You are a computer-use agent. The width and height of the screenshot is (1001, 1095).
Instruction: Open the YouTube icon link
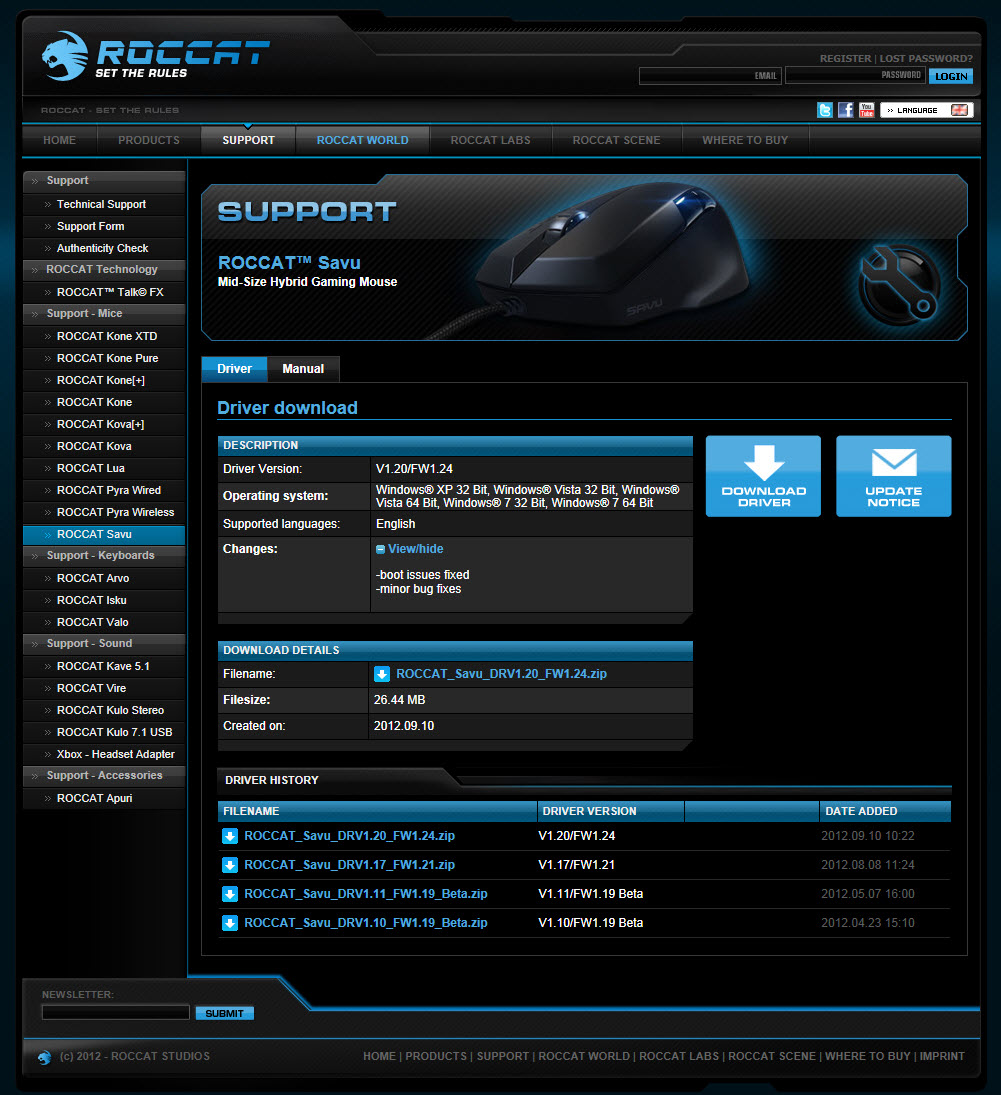(x=867, y=110)
